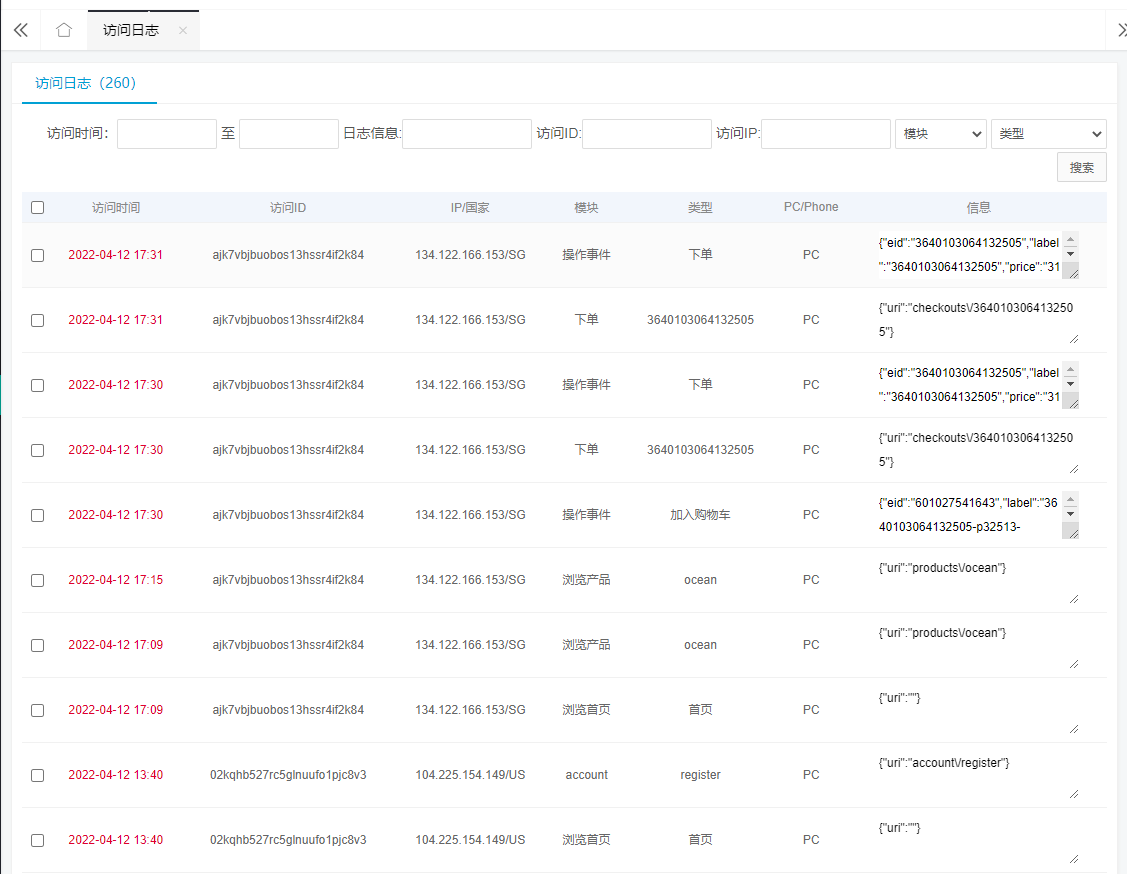Viewport: 1127px width, 874px height.
Task: Click 加入购物车 type cell
Action: pyautogui.click(x=700, y=515)
